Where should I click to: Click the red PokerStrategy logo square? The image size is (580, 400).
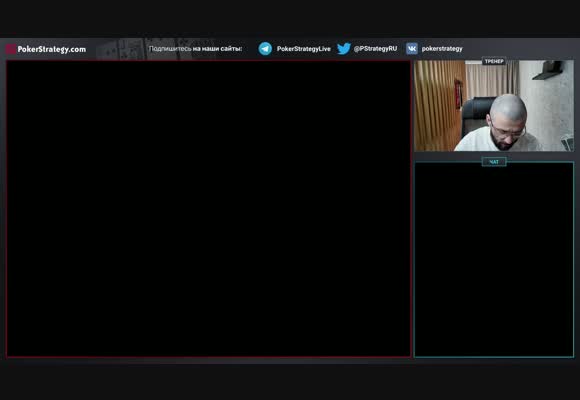tap(11, 49)
